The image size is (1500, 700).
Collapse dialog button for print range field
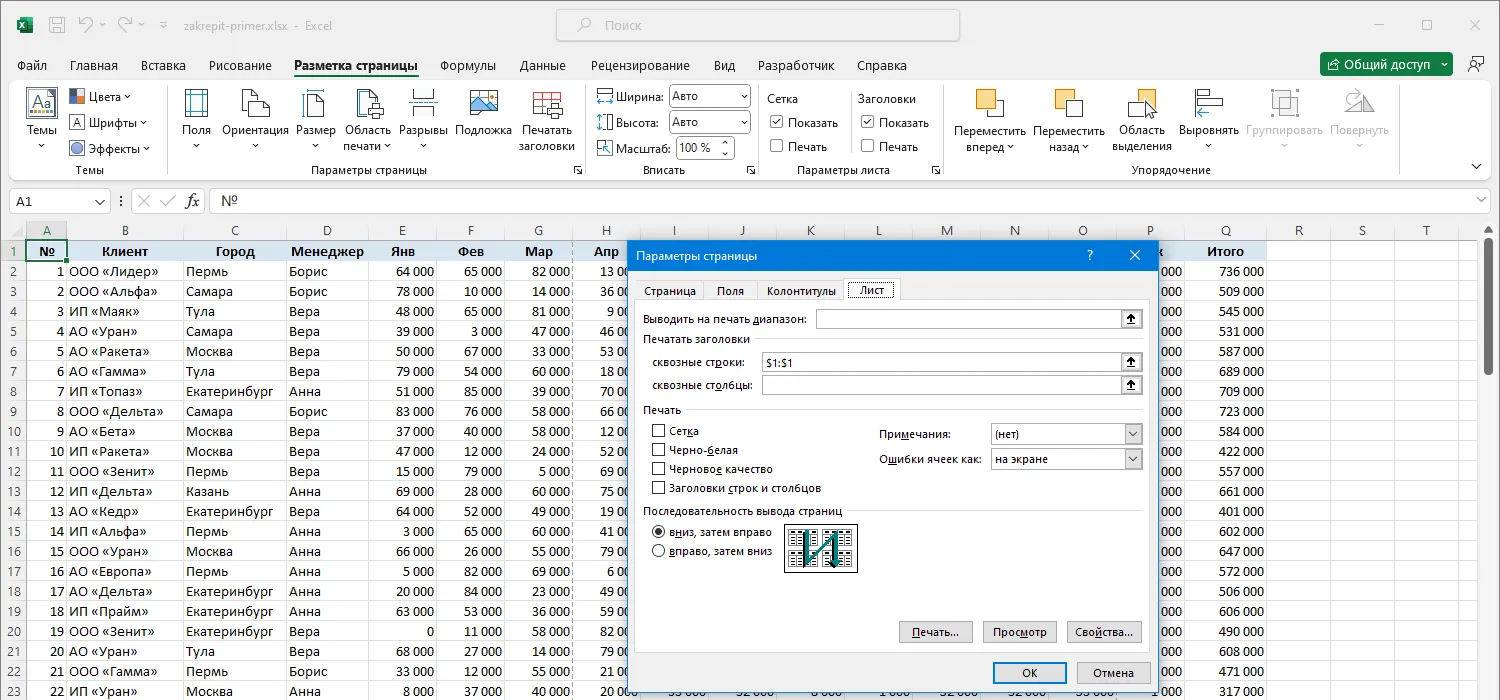pos(1131,319)
